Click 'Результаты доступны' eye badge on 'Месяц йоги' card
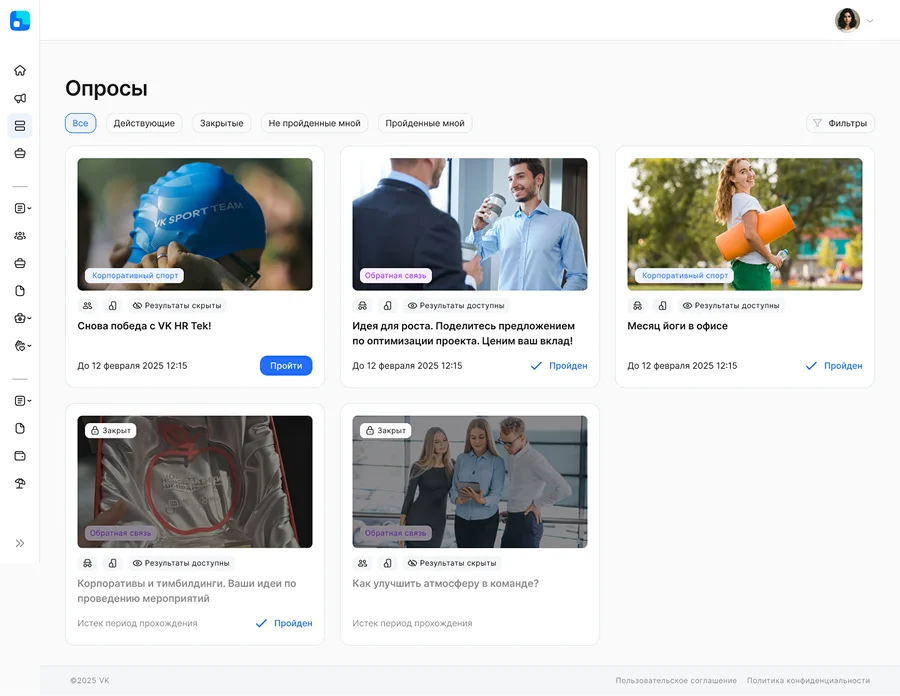 732,306
